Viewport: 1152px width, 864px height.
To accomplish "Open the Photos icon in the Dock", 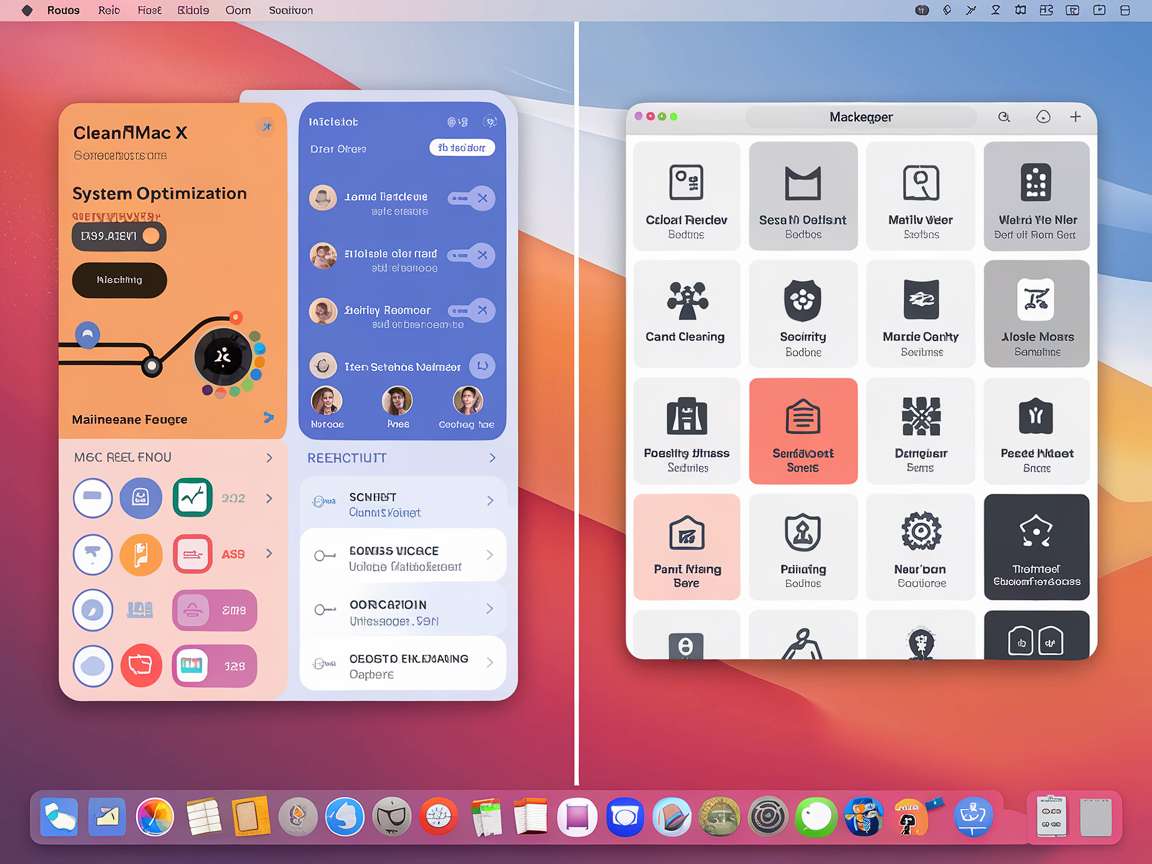I will coord(155,816).
